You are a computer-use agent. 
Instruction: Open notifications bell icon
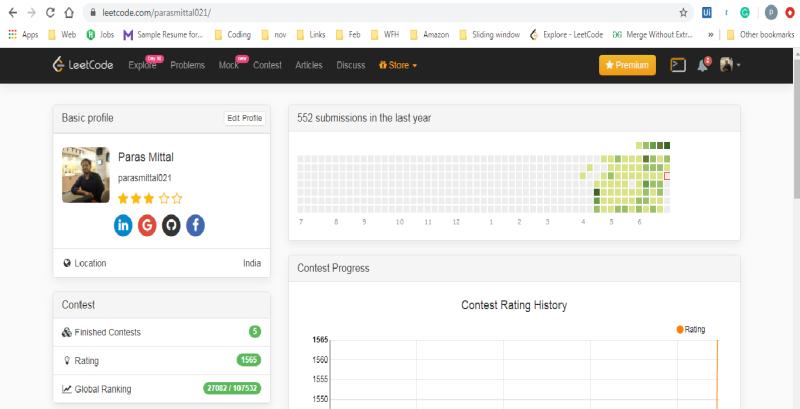(703, 65)
